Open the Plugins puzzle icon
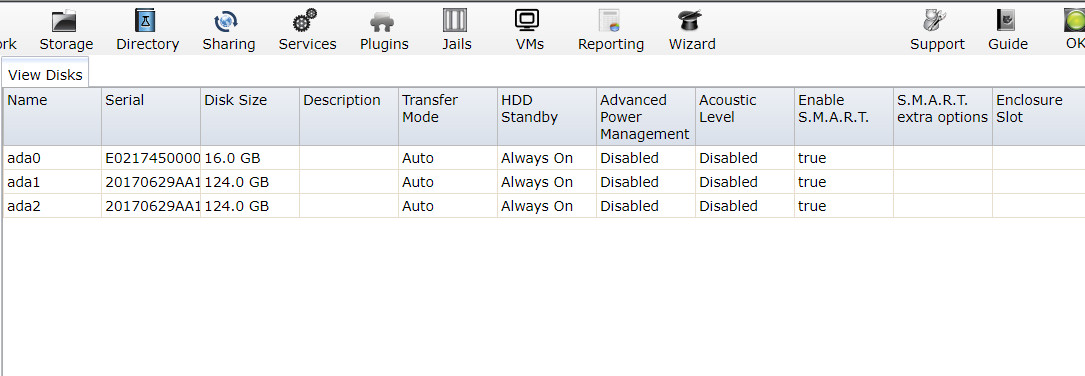This screenshot has height=376, width=1085. [x=382, y=22]
